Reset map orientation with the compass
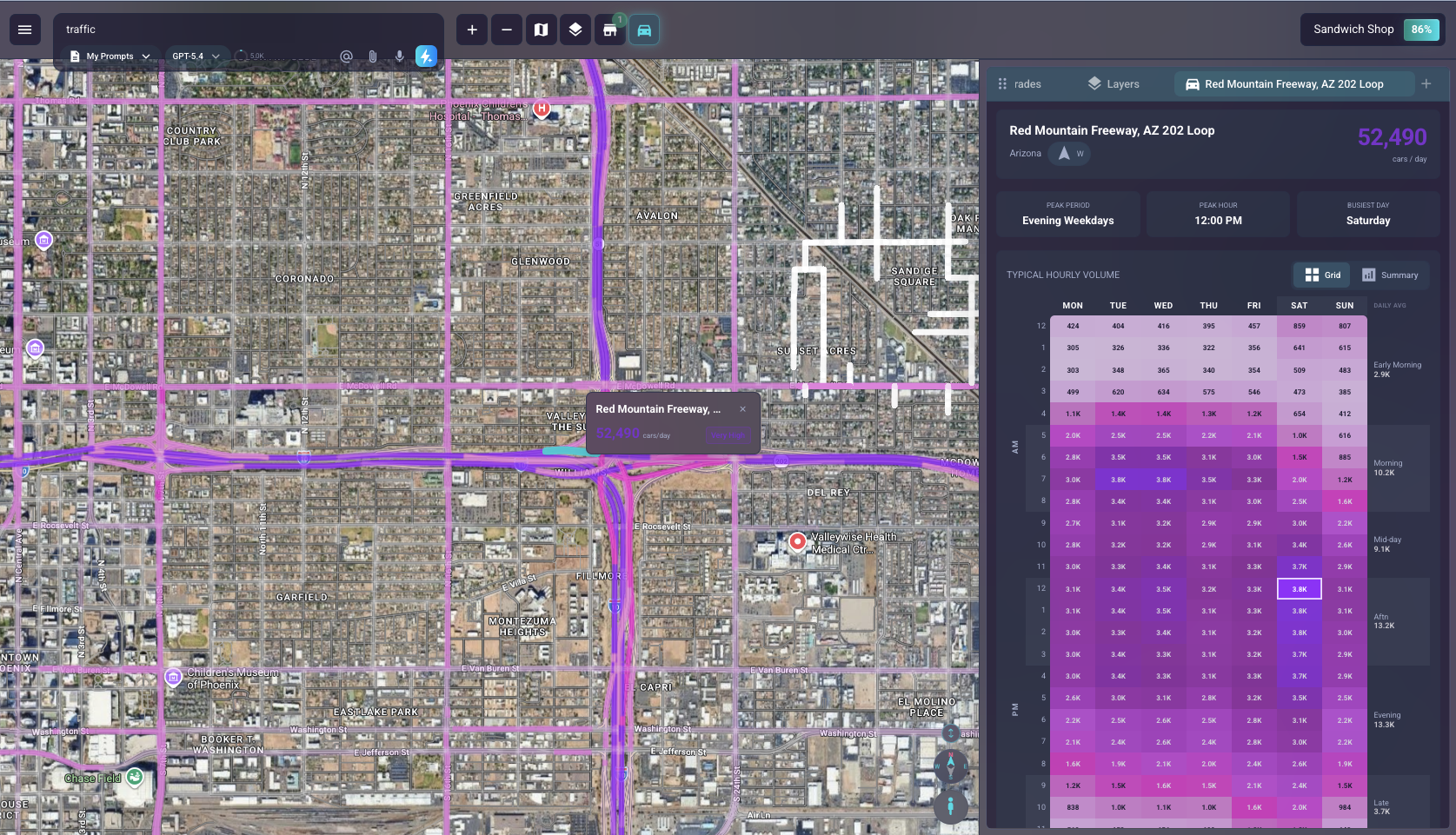The width and height of the screenshot is (1456, 835). click(x=950, y=766)
